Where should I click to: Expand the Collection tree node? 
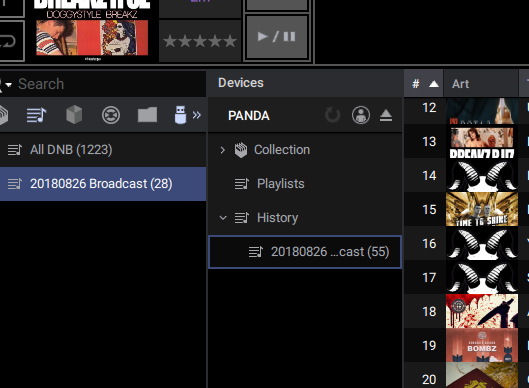[222, 150]
